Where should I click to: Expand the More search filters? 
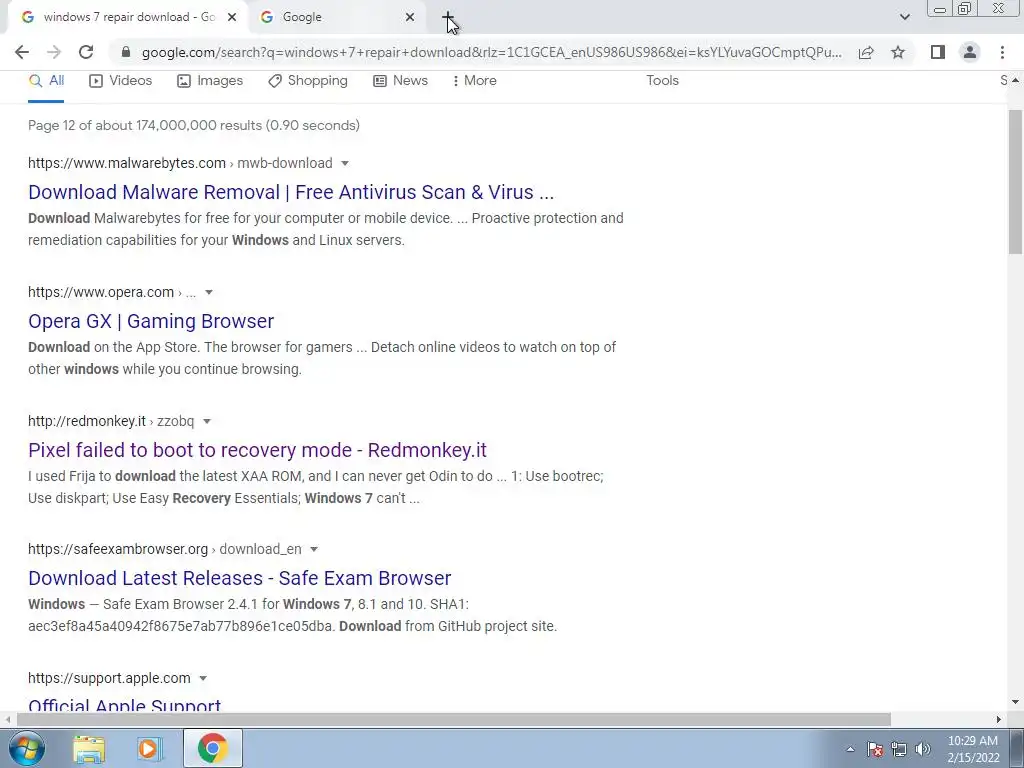coord(474,81)
